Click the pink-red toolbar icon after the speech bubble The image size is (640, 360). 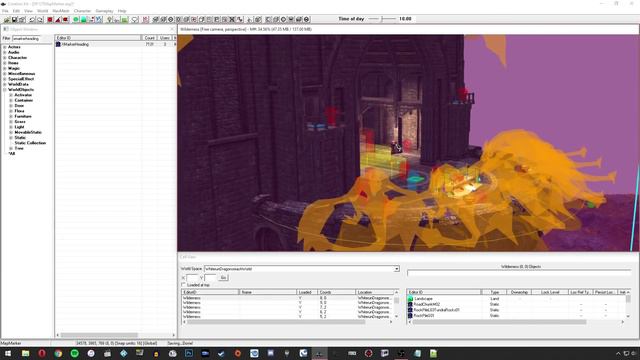click(145, 19)
